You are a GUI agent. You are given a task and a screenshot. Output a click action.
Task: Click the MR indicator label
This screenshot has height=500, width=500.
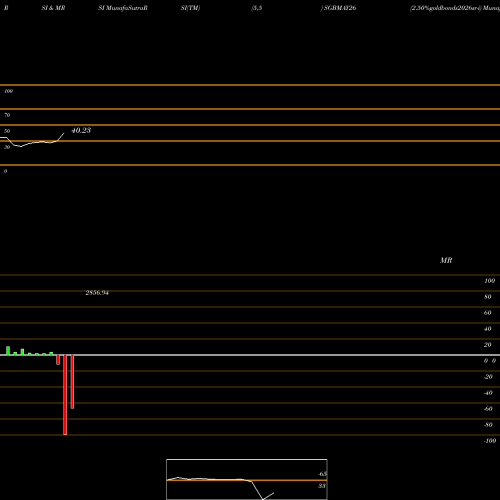(x=446, y=260)
